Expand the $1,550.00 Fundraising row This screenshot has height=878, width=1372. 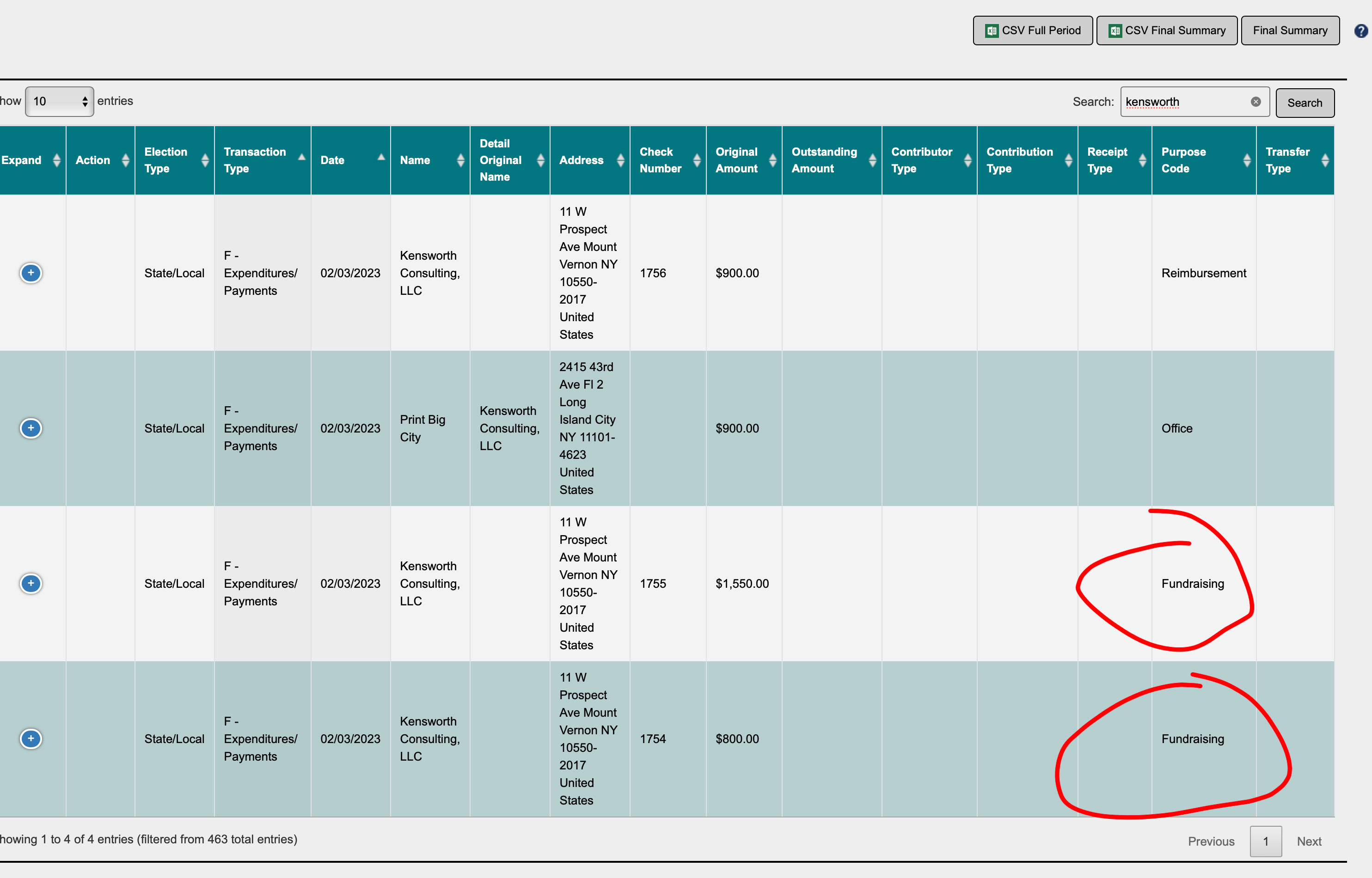[31, 583]
